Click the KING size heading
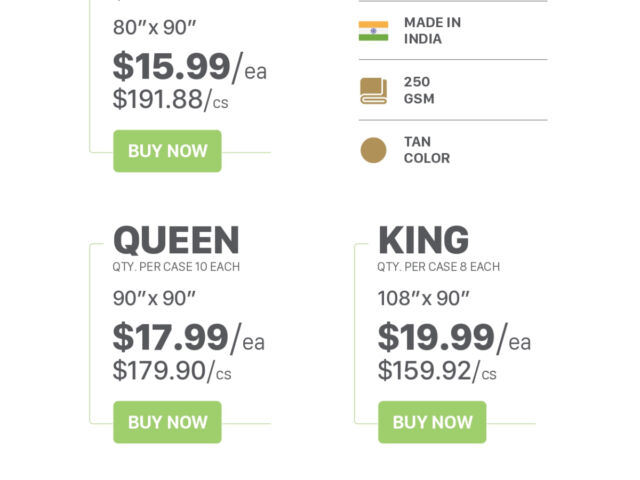 pos(423,241)
